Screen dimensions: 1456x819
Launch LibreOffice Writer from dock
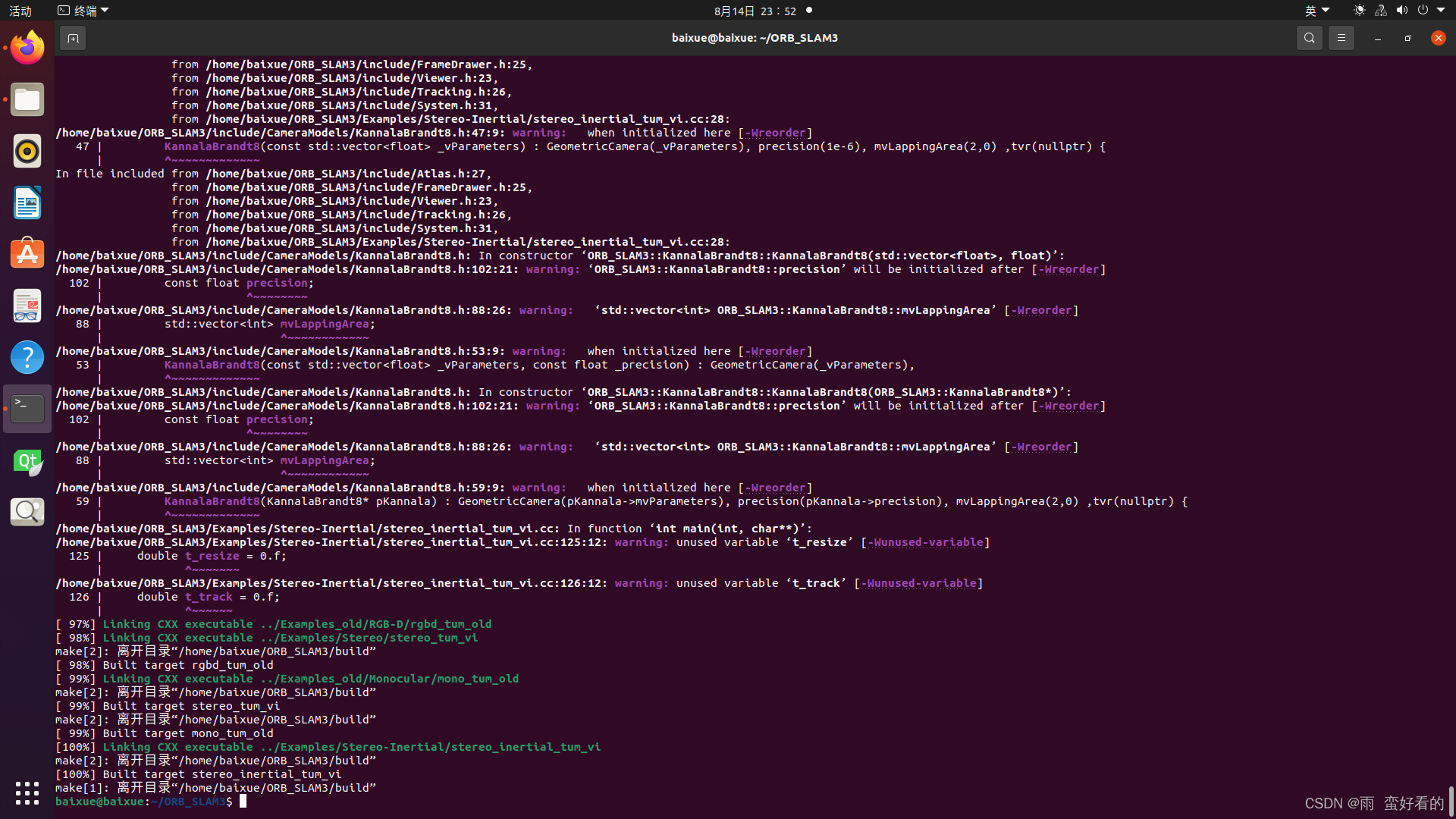pos(27,202)
